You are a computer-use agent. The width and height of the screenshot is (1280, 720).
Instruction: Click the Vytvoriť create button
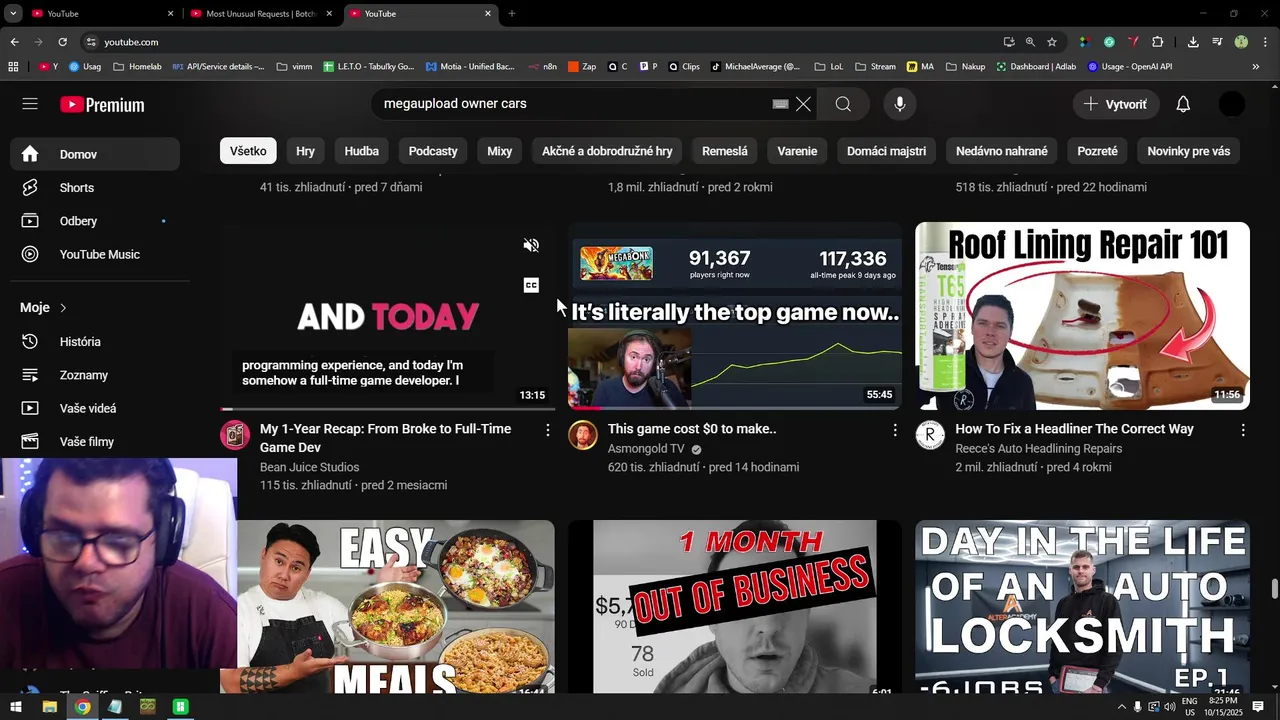(x=1116, y=104)
